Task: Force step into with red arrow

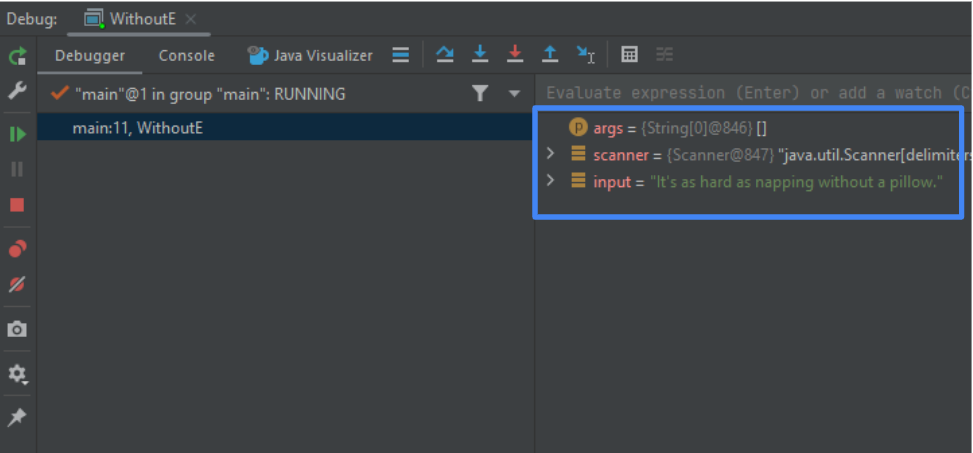Action: click(515, 55)
